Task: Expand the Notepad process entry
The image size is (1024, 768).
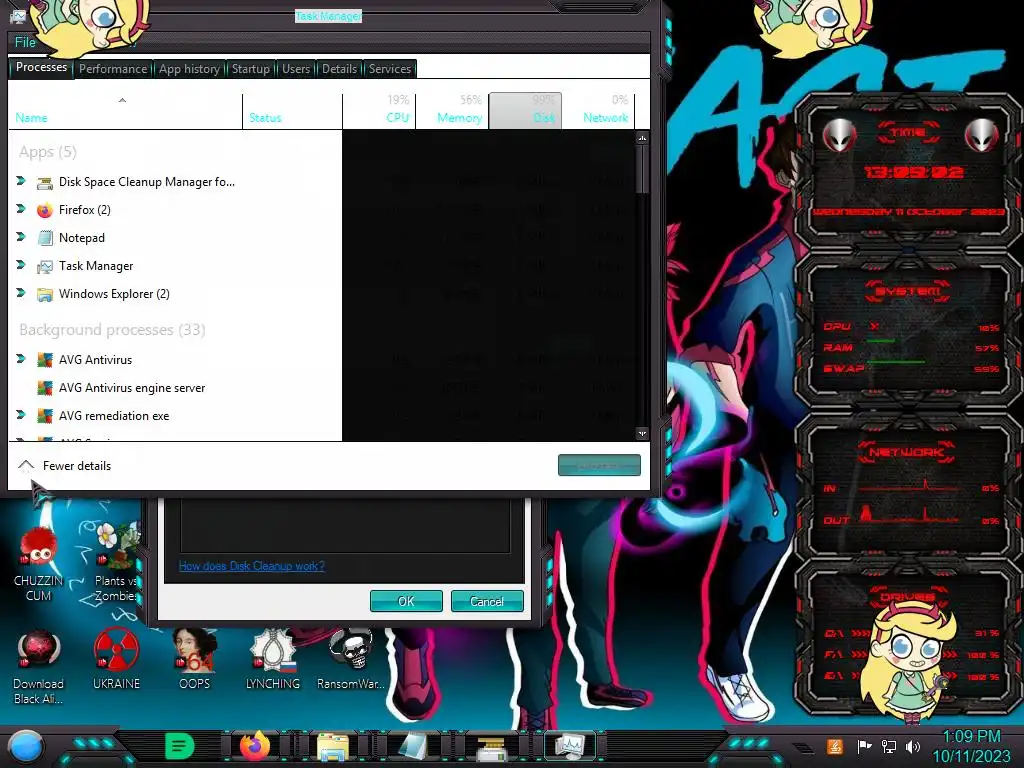Action: [21, 237]
